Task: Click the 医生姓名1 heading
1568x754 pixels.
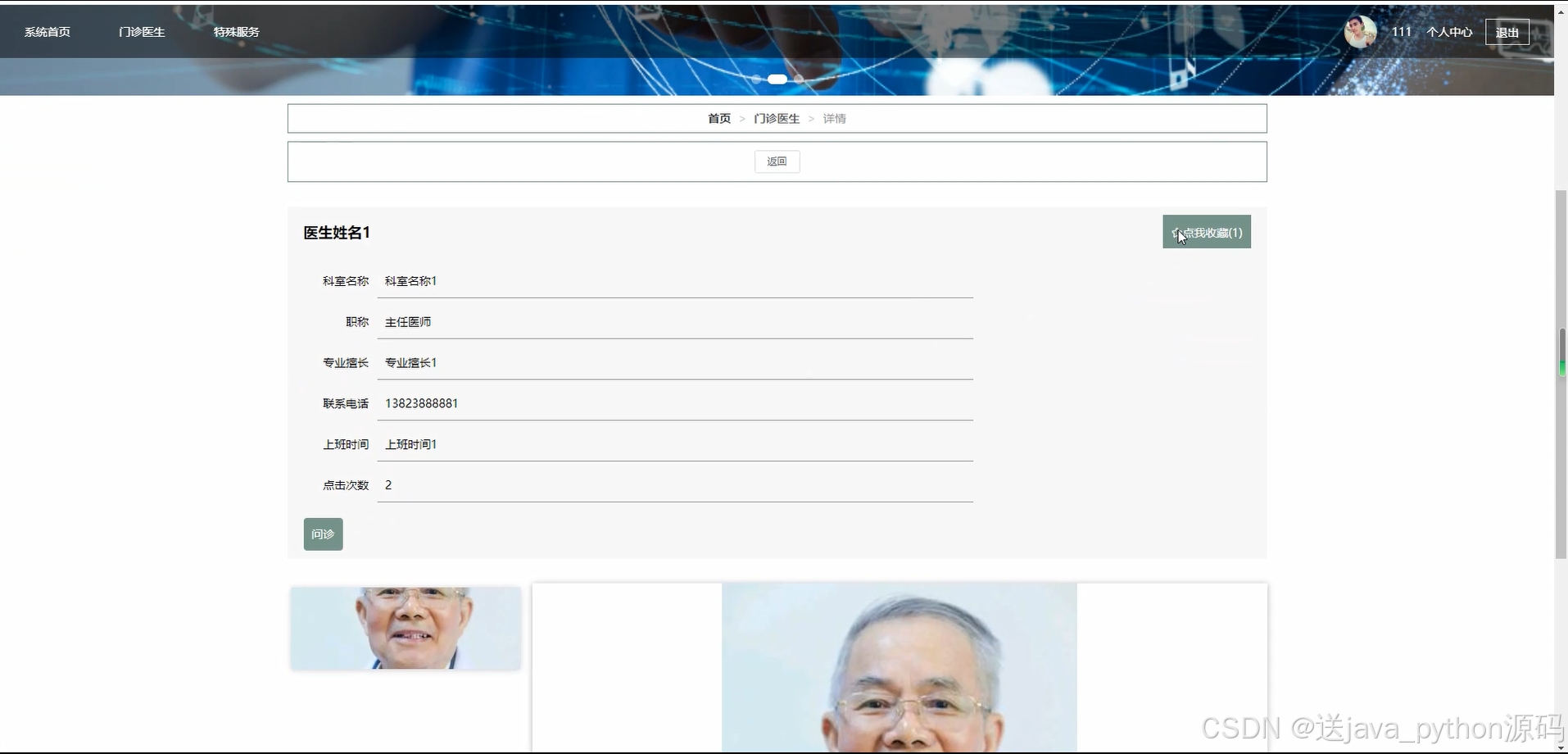Action: [337, 233]
